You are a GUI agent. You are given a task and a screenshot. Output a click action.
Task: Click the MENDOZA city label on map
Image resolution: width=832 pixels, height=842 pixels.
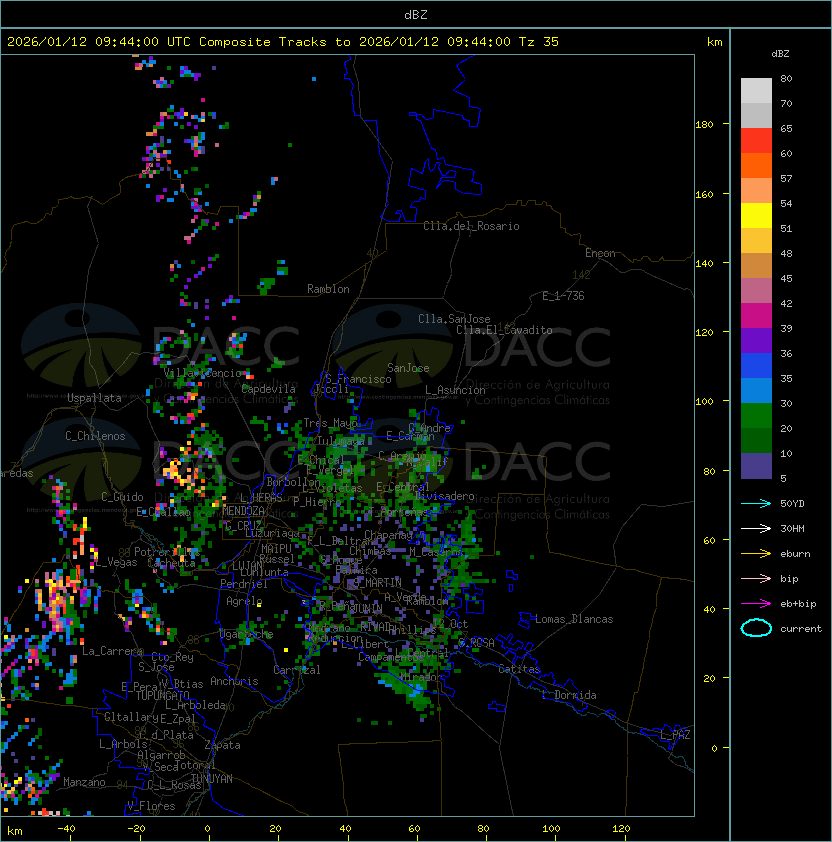pos(243,511)
